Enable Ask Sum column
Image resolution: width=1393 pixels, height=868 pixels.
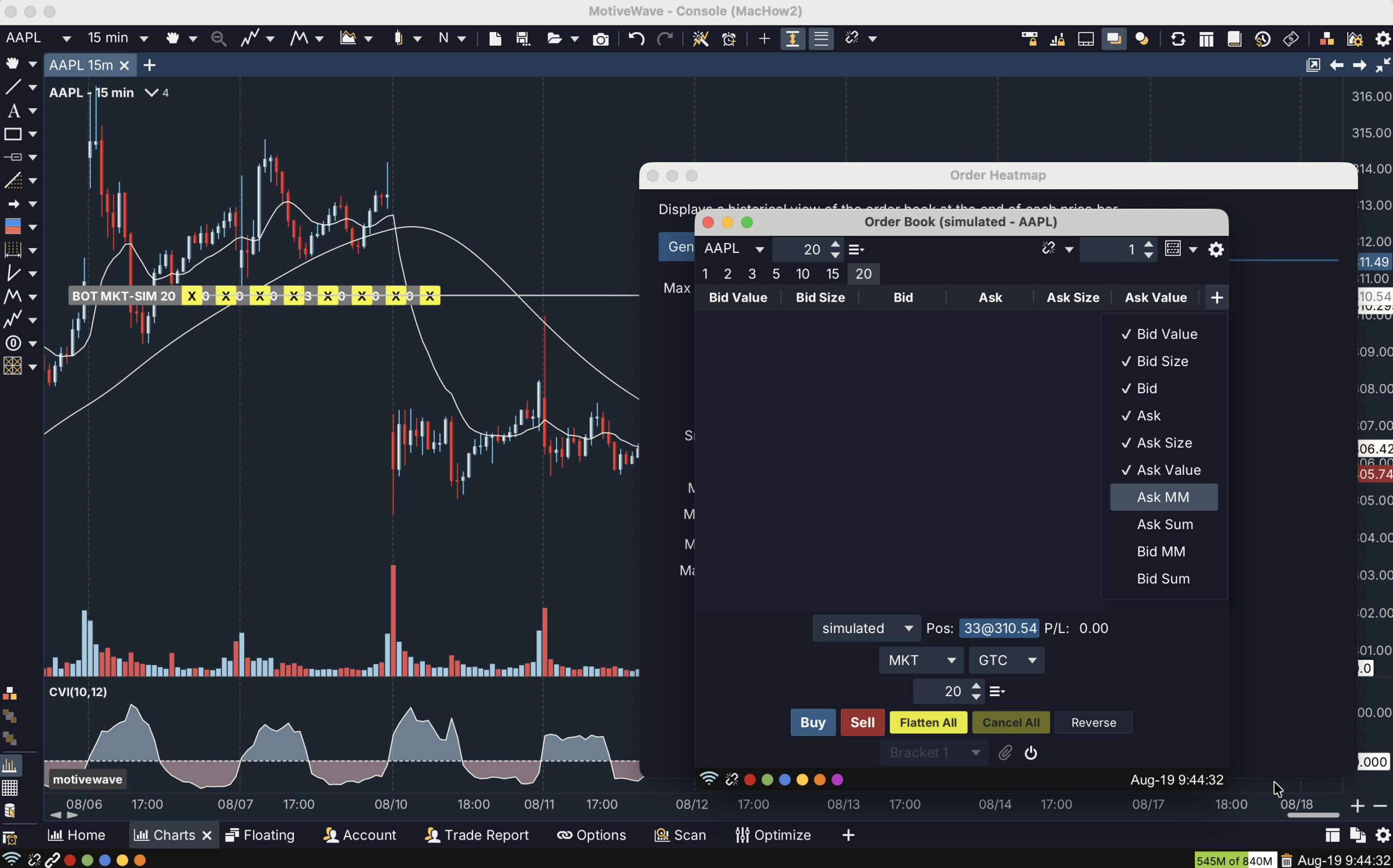point(1163,524)
